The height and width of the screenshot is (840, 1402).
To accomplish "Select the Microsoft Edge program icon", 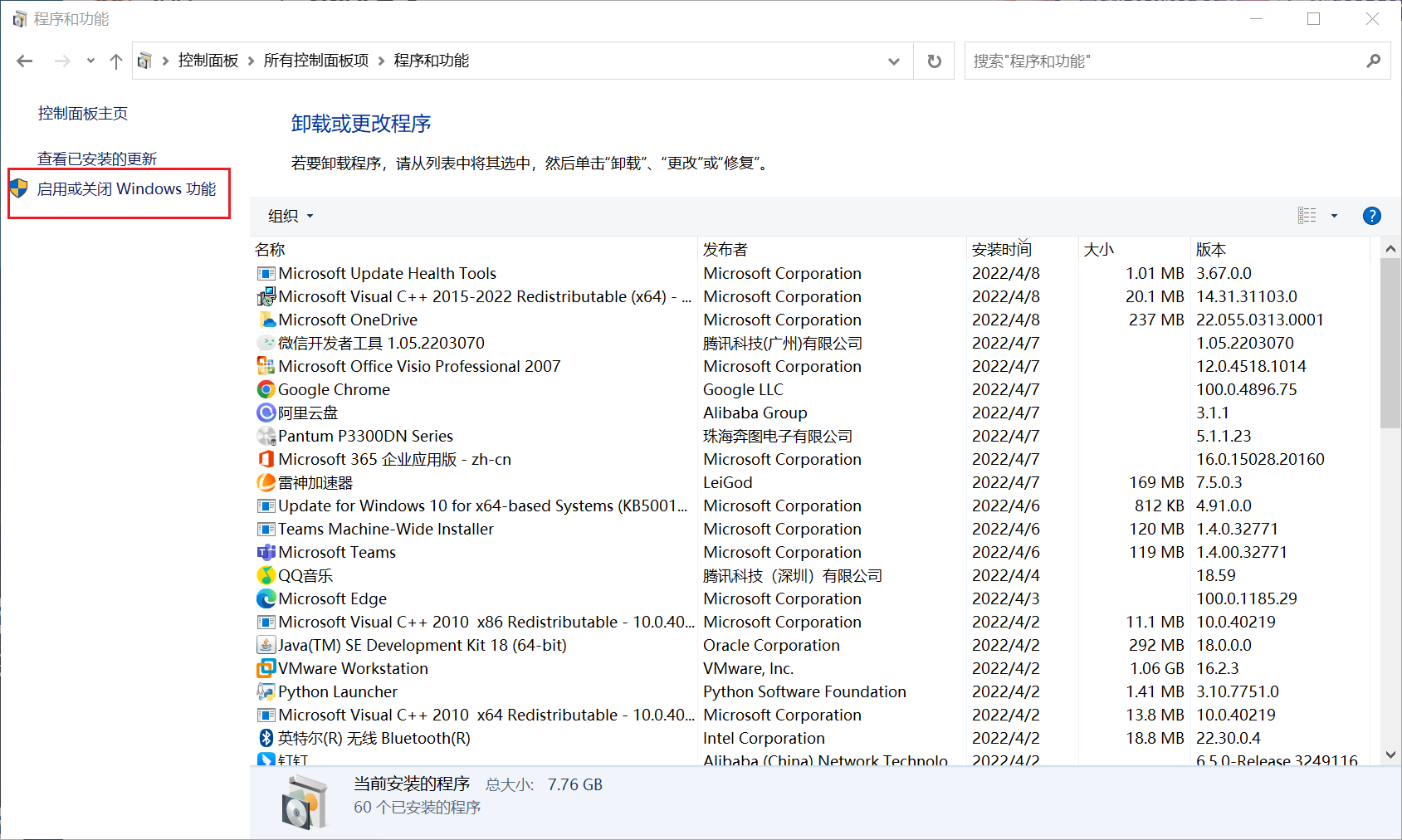I will pyautogui.click(x=266, y=598).
